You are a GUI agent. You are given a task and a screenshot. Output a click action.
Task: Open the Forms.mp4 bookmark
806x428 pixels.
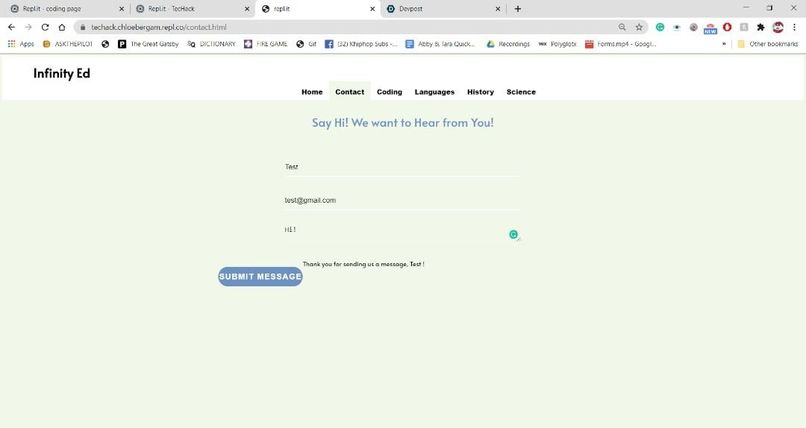(620, 44)
